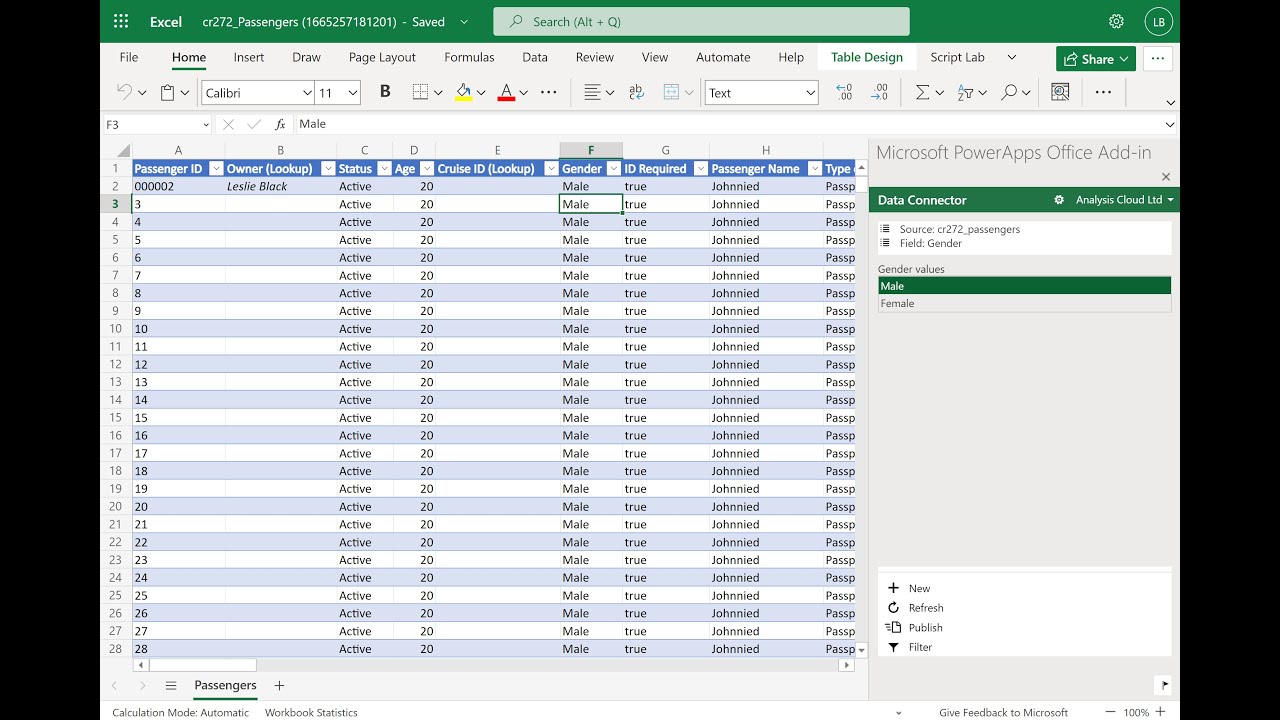Viewport: 1280px width, 720px height.
Task: Click the Merge cells icon
Action: click(671, 92)
